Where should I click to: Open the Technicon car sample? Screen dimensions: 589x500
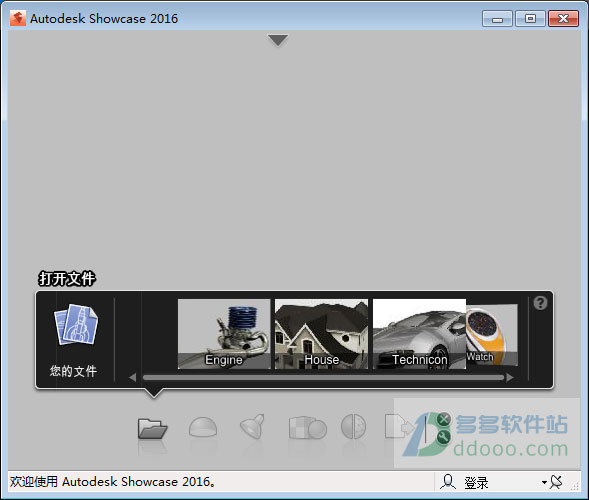coord(419,334)
